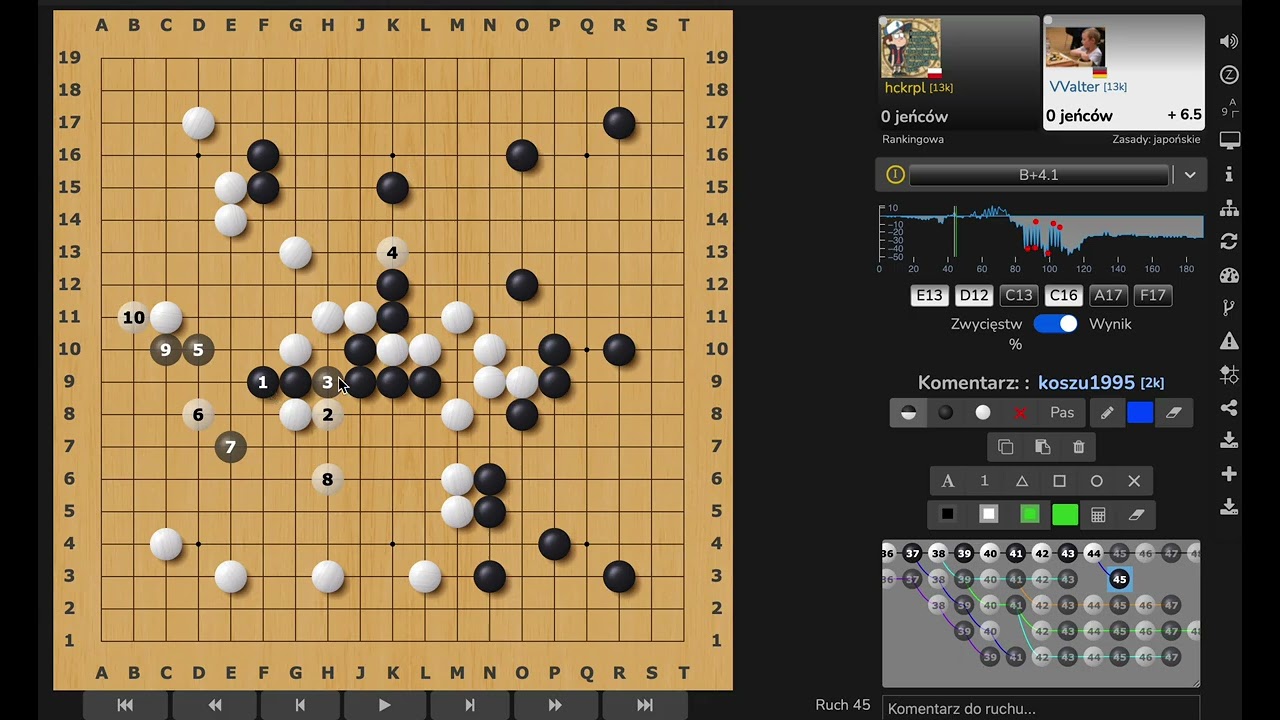This screenshot has height=720, width=1280.
Task: Click the eraser next to calculator icon
Action: click(x=1136, y=515)
